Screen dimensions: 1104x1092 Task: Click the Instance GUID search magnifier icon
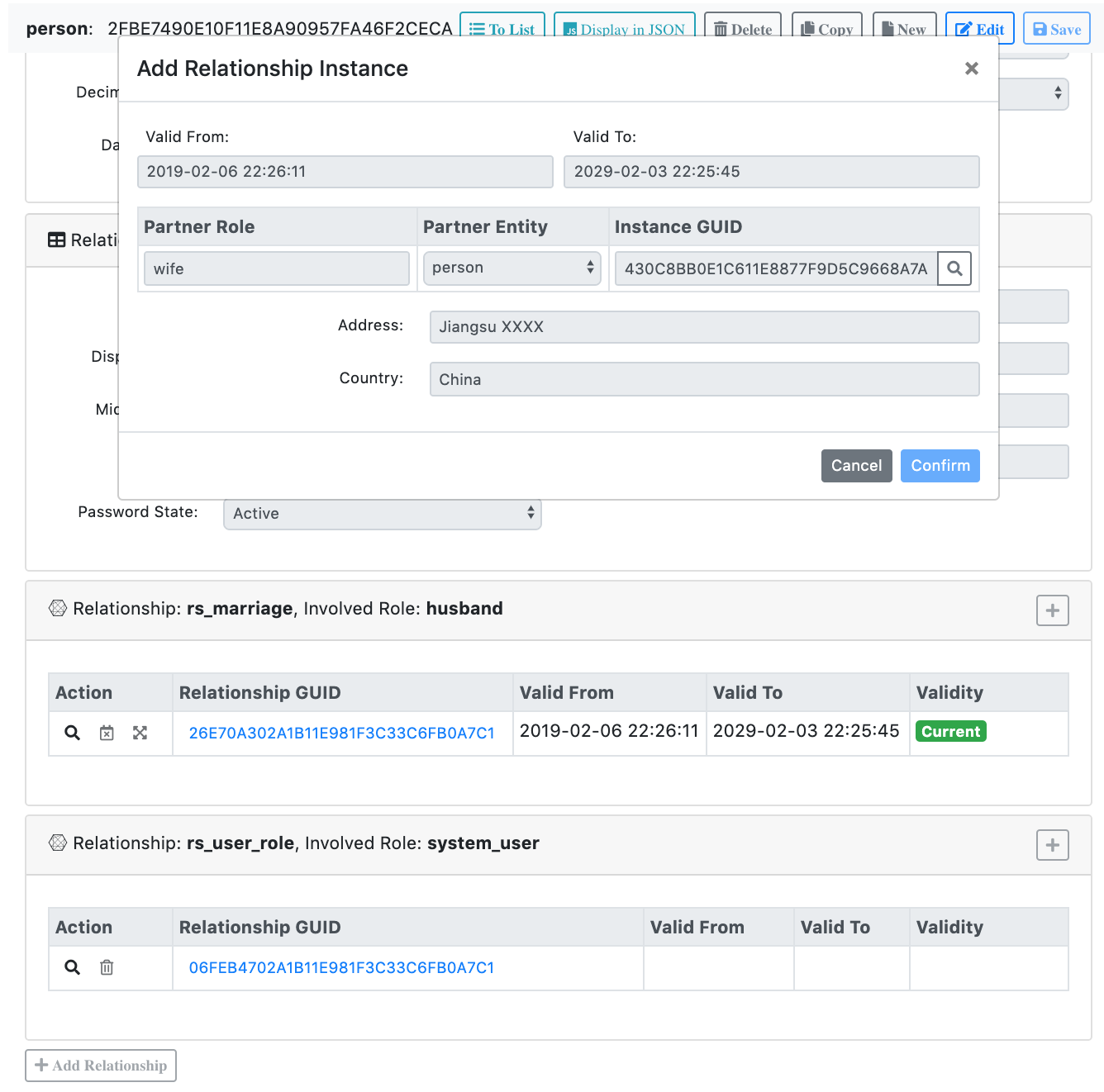coord(954,268)
